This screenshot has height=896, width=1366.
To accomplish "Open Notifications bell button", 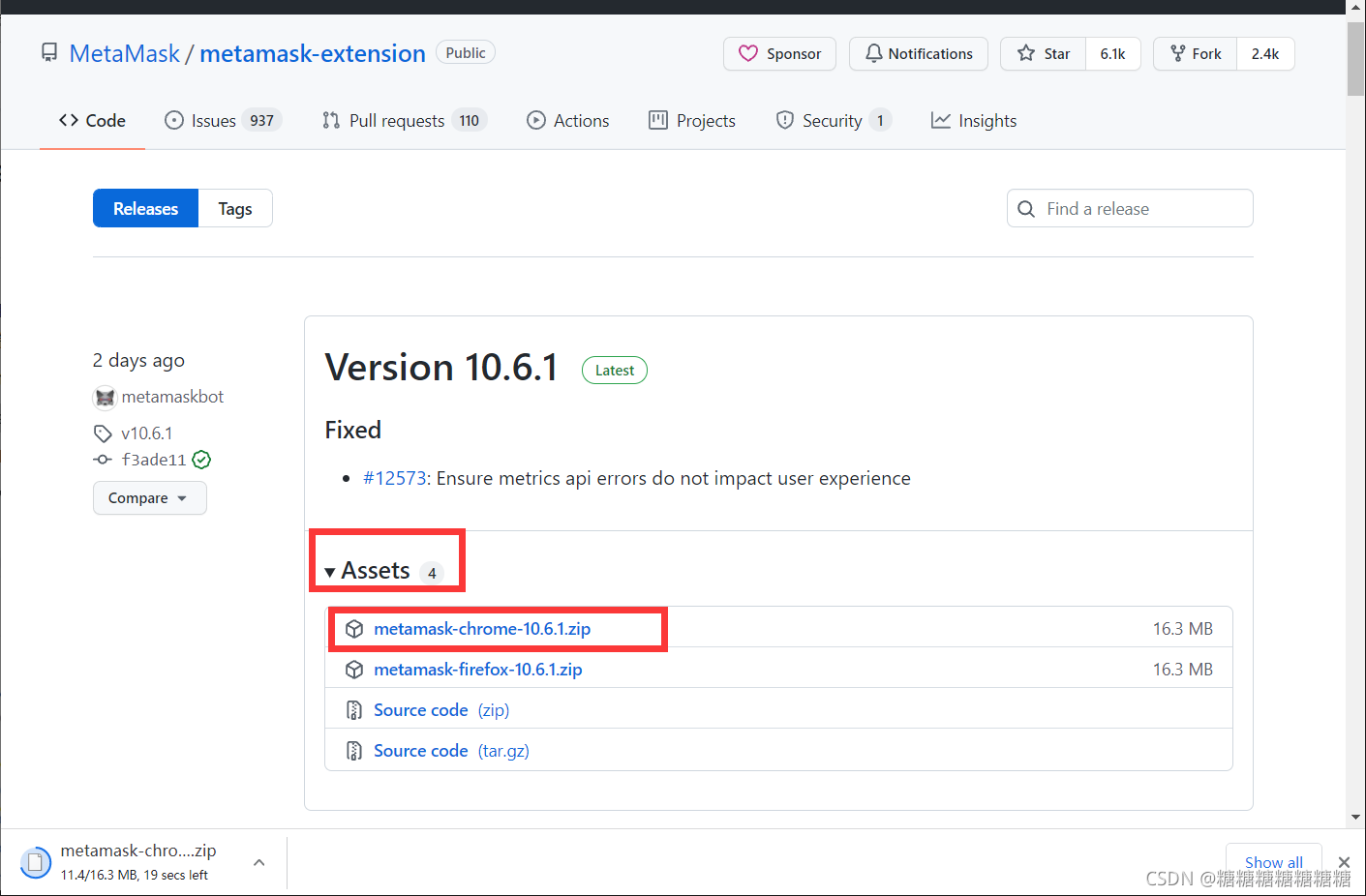I will (919, 53).
